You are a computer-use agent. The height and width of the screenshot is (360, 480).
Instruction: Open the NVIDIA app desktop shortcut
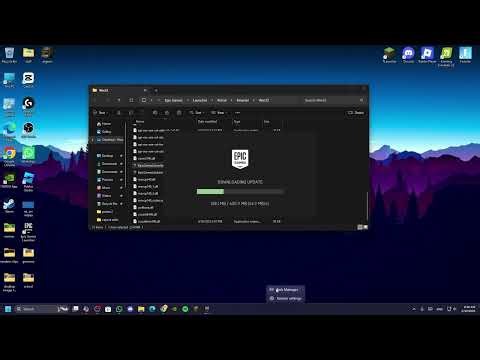pos(9,180)
